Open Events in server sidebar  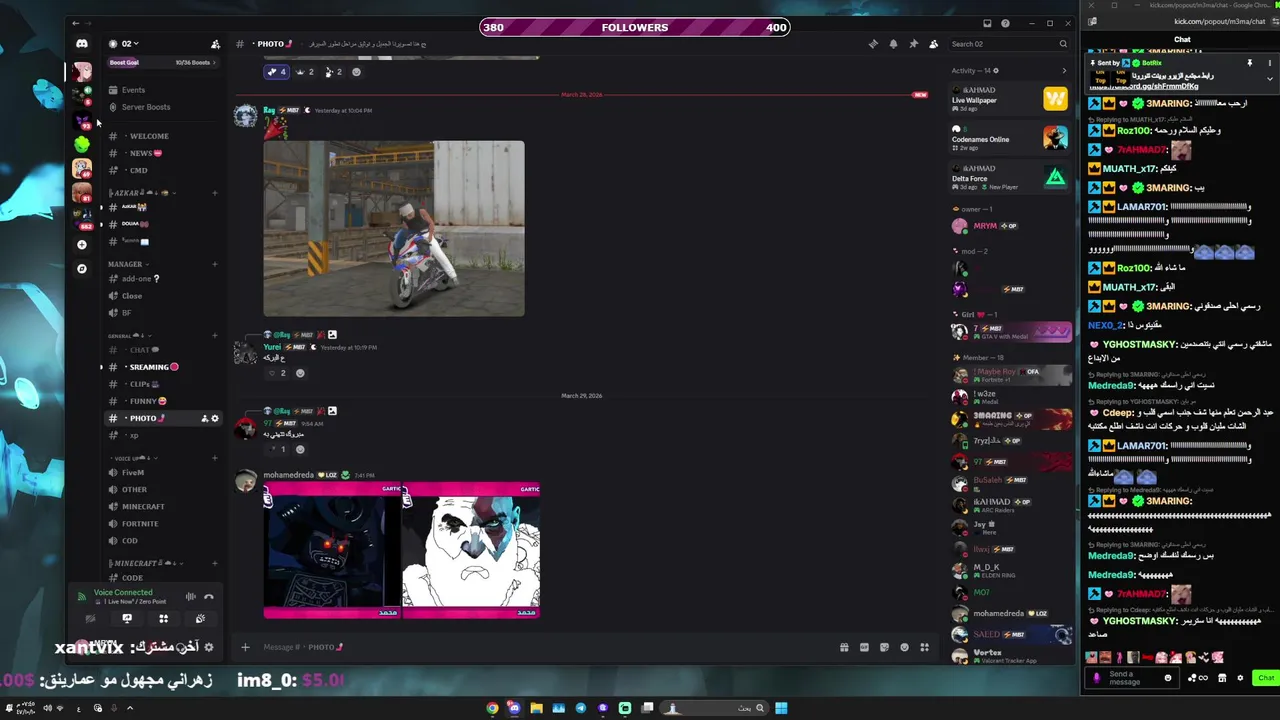160,90
